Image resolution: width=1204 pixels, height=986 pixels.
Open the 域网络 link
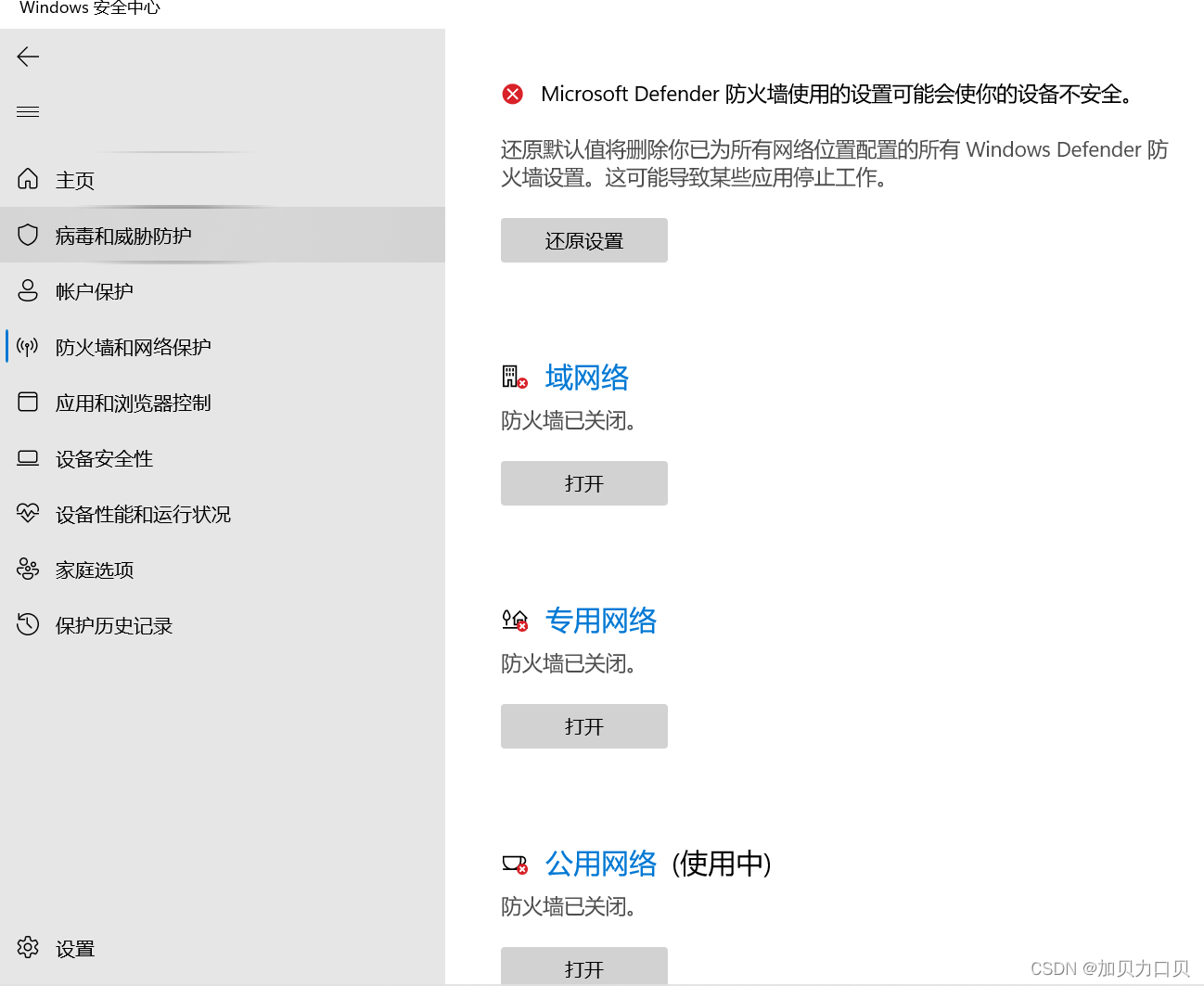(x=587, y=378)
